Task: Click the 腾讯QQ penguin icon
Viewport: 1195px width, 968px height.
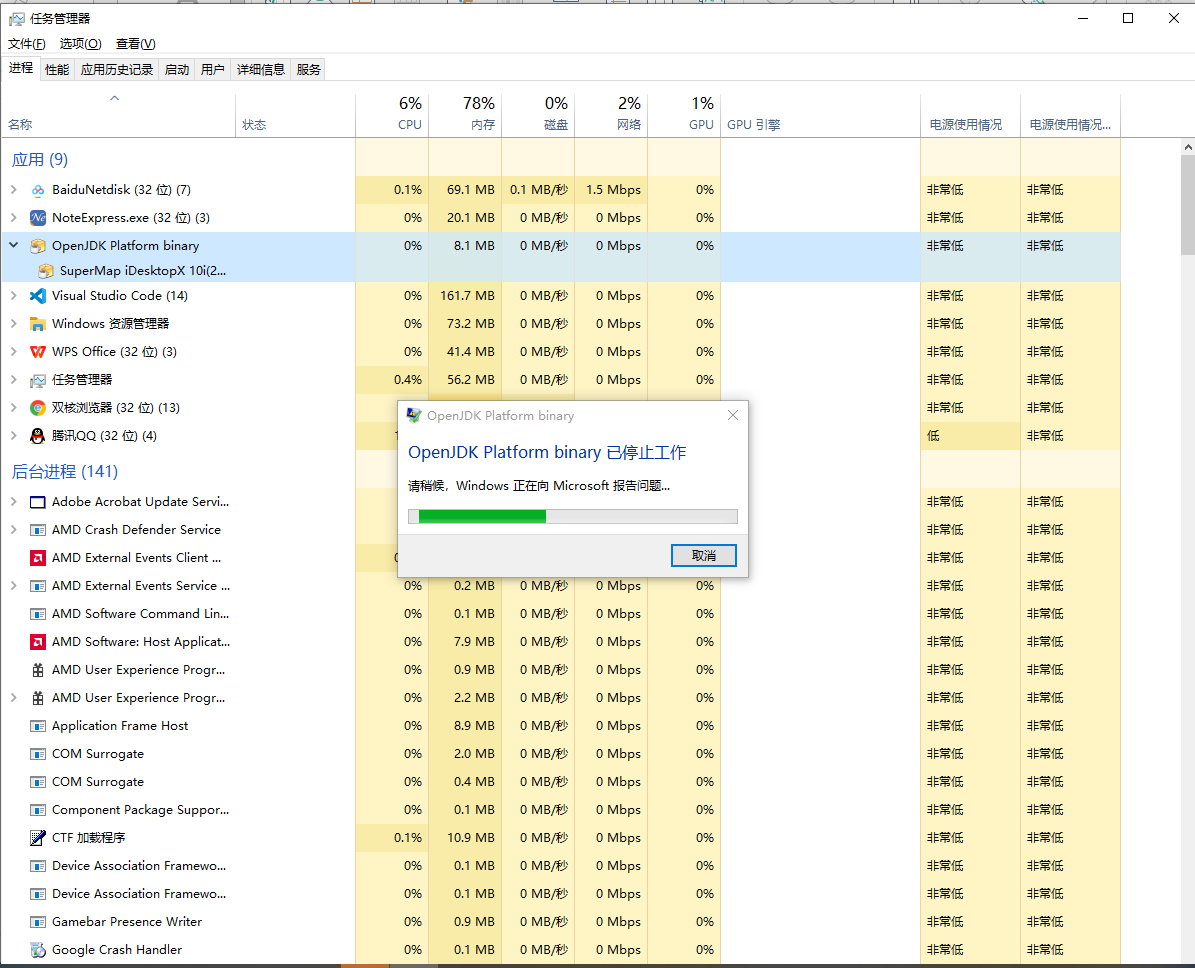Action: click(x=37, y=436)
